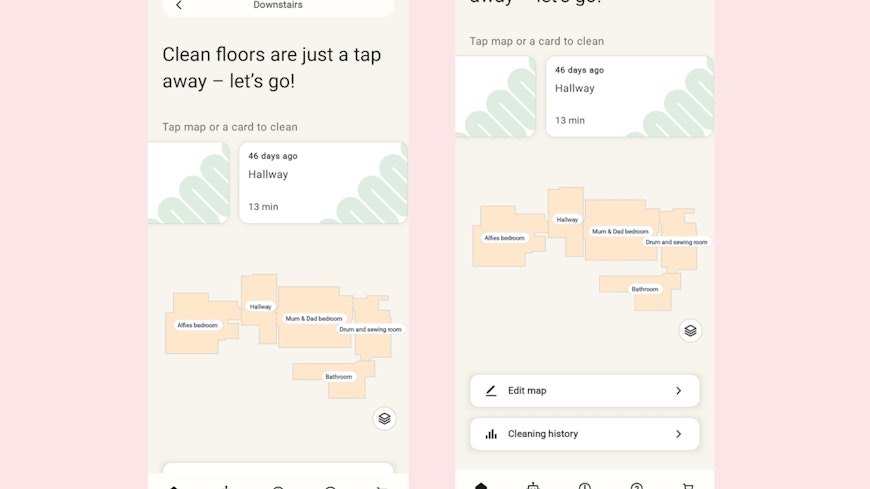Tap Bathroom on the right phone map
Image resolution: width=870 pixels, height=489 pixels.
(645, 289)
